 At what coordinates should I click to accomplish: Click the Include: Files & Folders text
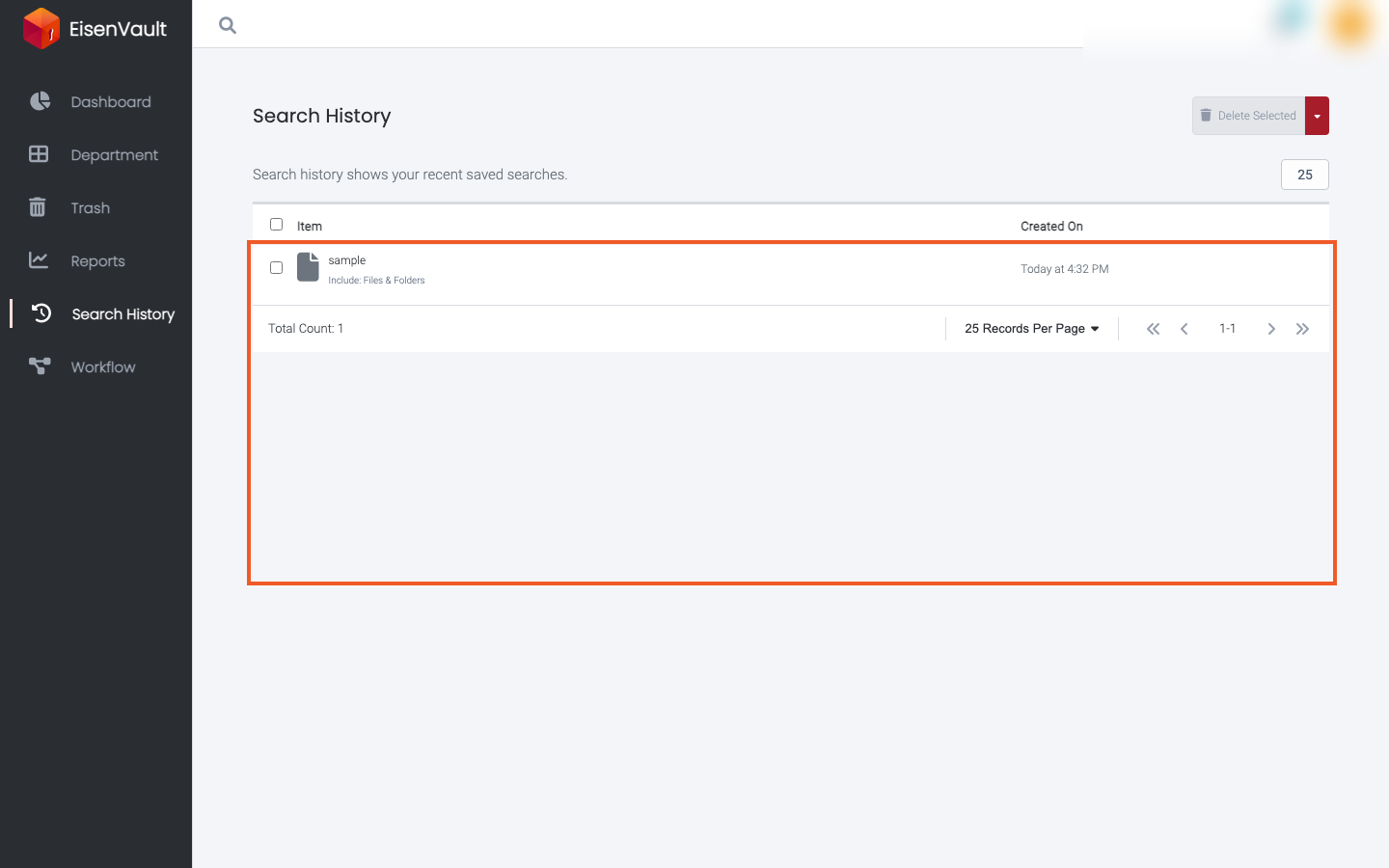(x=376, y=281)
